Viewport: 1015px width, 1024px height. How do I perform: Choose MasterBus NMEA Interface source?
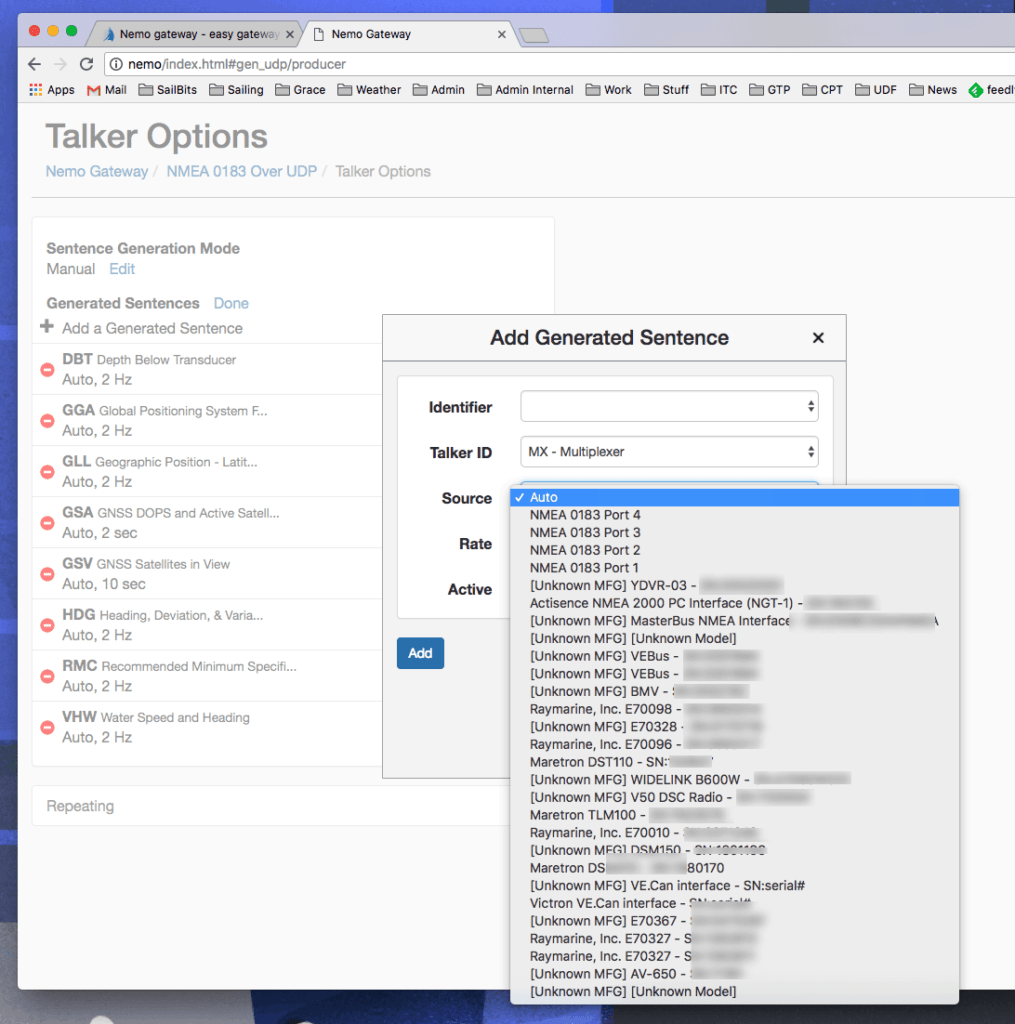[735, 620]
